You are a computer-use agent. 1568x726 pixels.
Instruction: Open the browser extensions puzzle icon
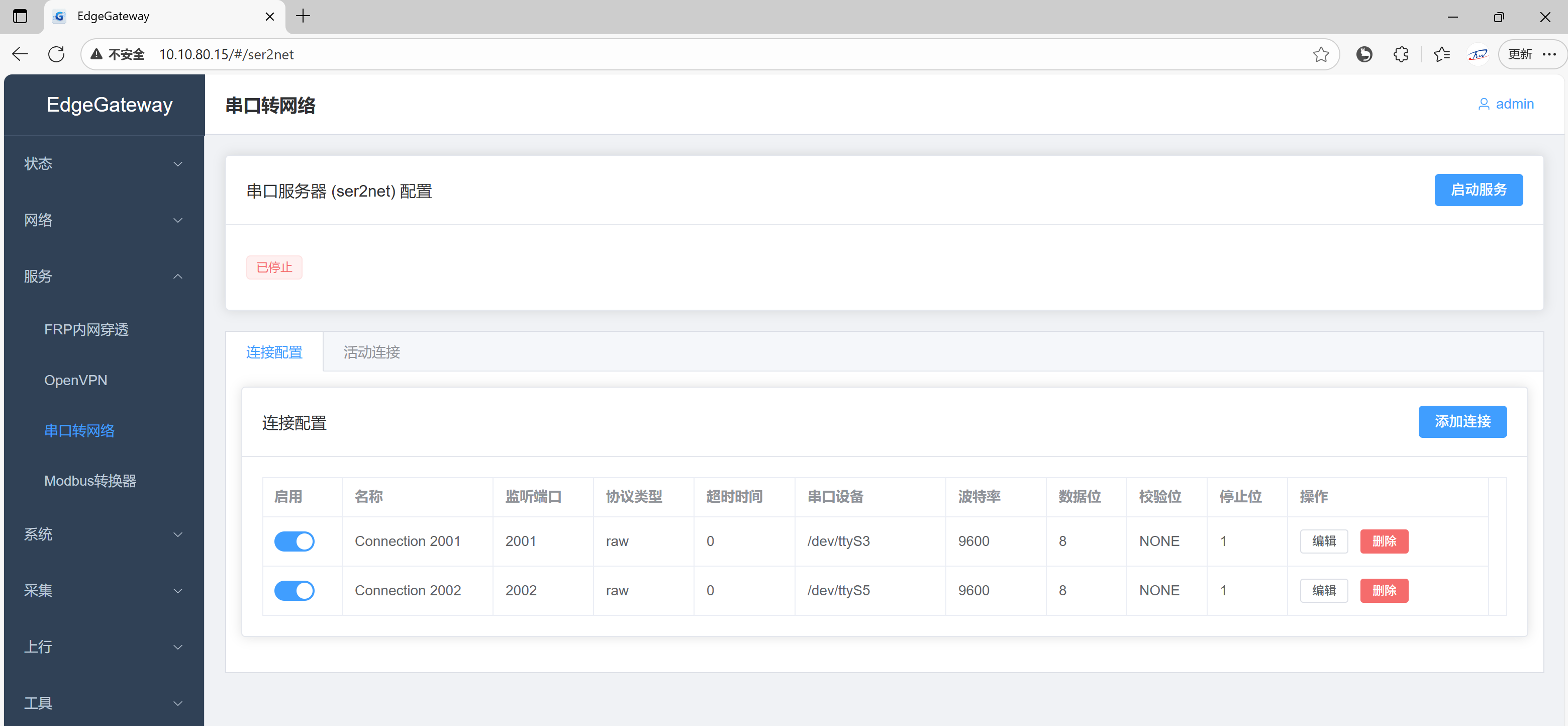1400,54
